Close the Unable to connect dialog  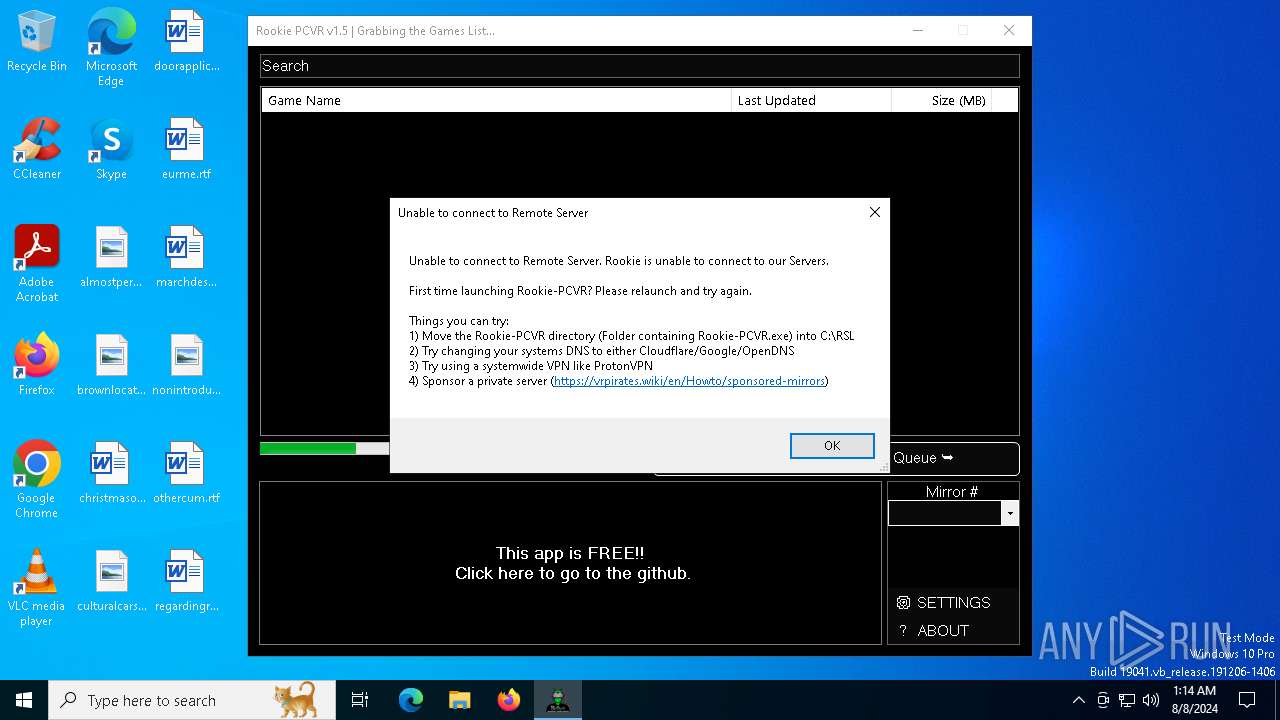pyautogui.click(x=875, y=212)
